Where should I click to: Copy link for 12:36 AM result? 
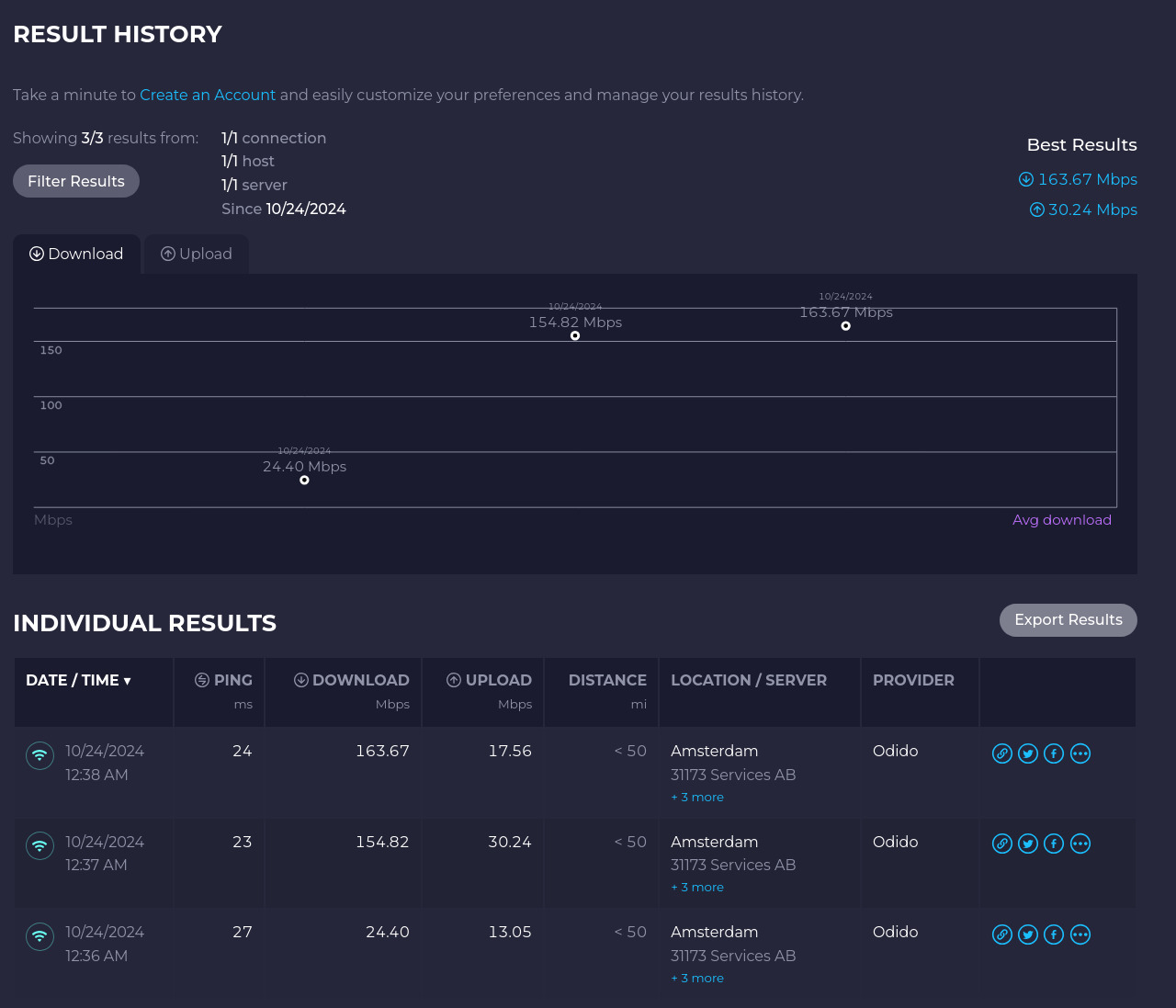pos(1002,934)
